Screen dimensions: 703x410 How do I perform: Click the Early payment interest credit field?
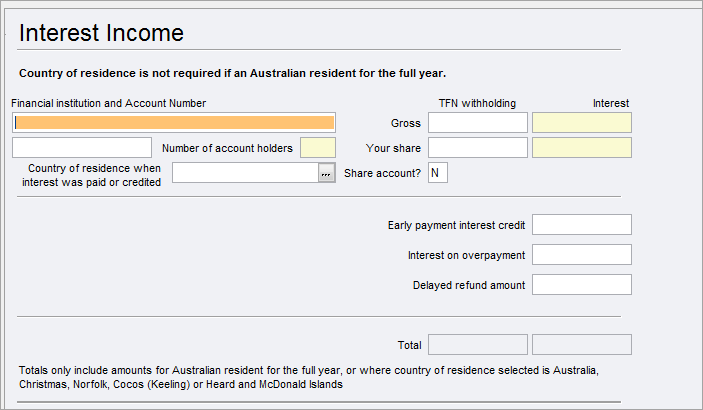[581, 225]
